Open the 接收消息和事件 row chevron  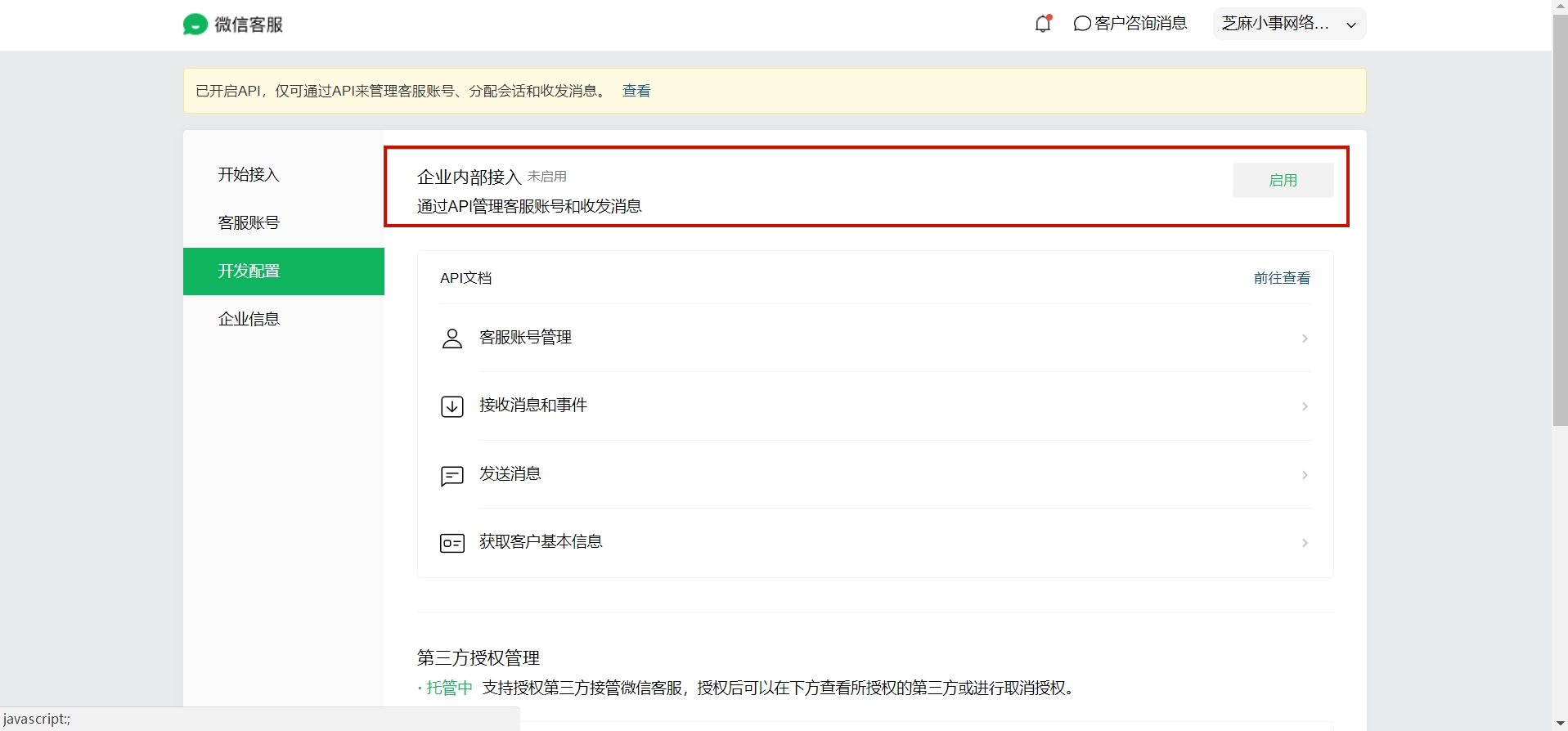click(x=1305, y=406)
